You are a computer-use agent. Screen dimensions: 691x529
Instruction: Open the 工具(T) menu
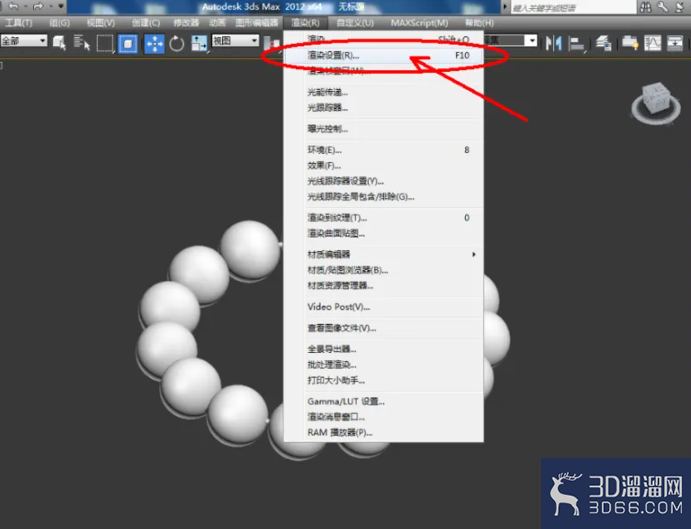[19, 23]
